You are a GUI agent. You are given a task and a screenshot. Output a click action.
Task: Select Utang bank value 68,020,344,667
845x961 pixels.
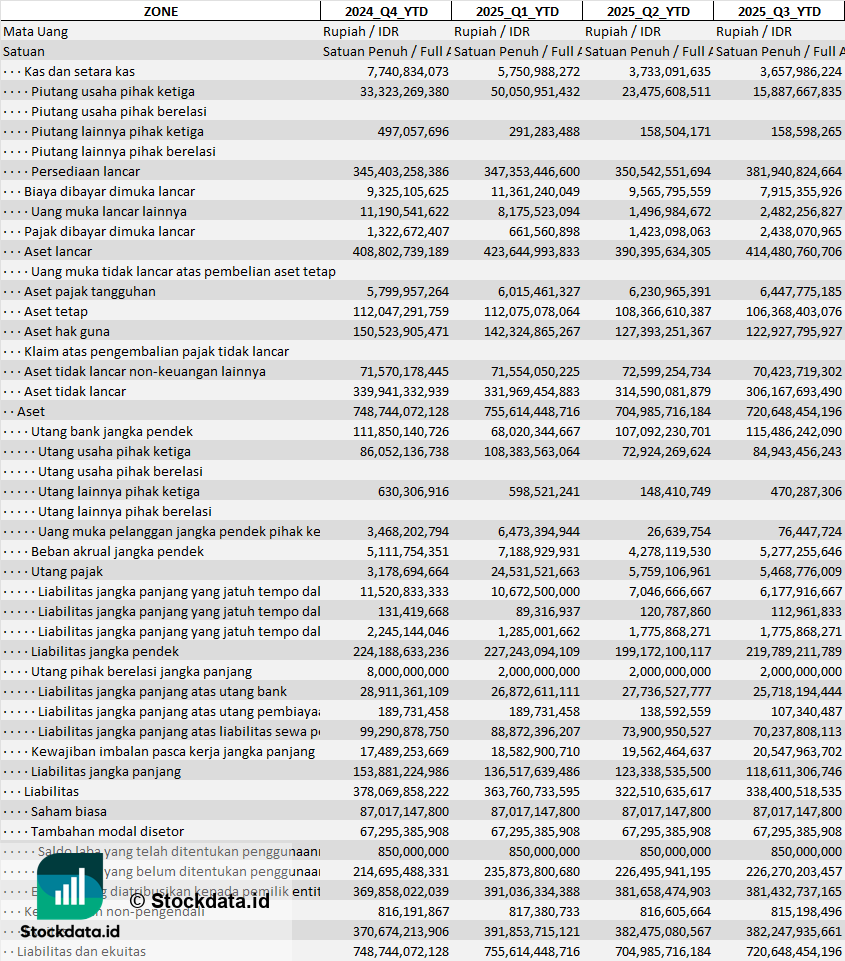535,431
